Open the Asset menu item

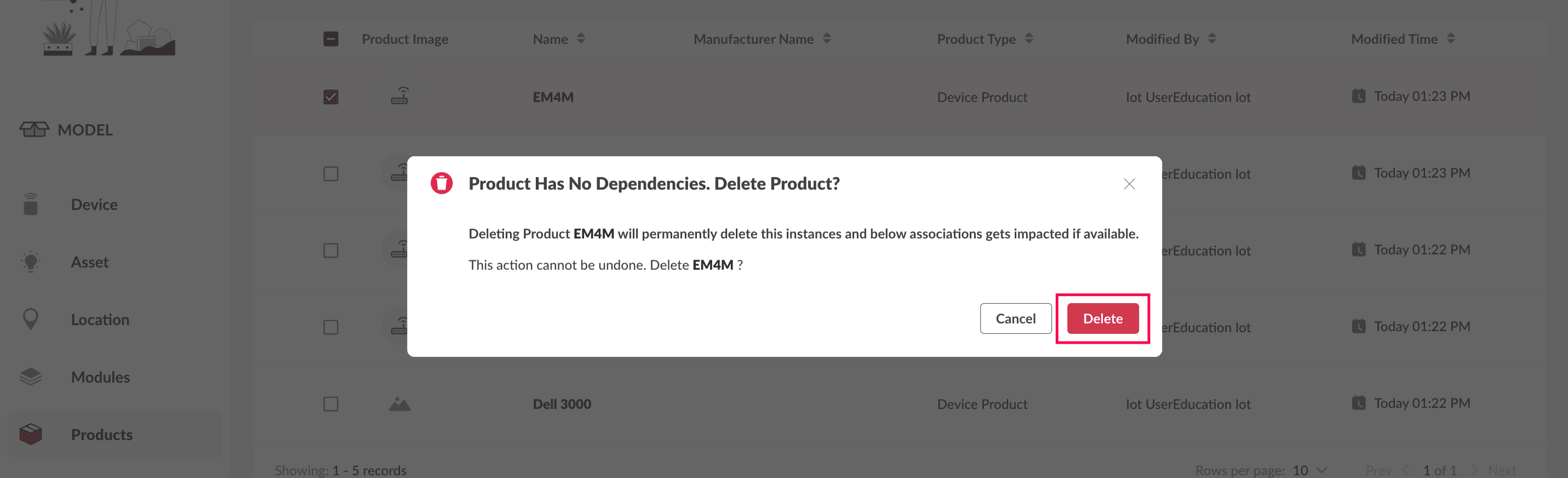[x=89, y=262]
